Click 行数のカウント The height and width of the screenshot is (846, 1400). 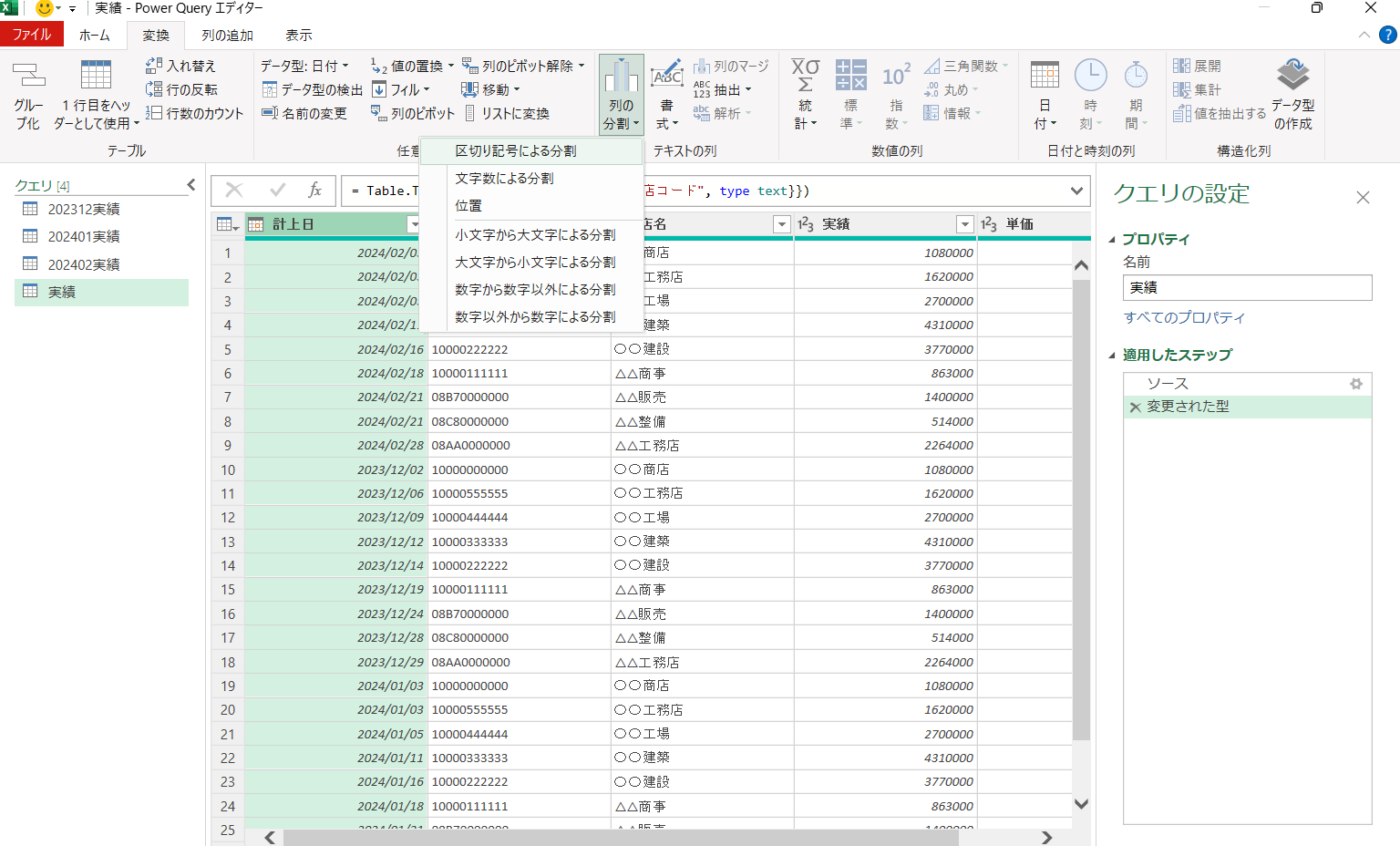[194, 113]
